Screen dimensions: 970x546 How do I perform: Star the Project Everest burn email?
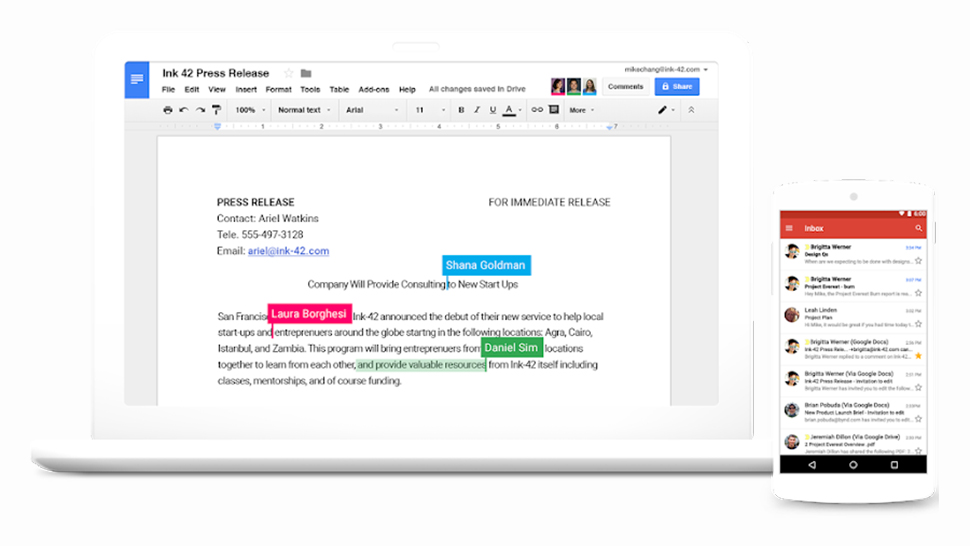point(919,293)
